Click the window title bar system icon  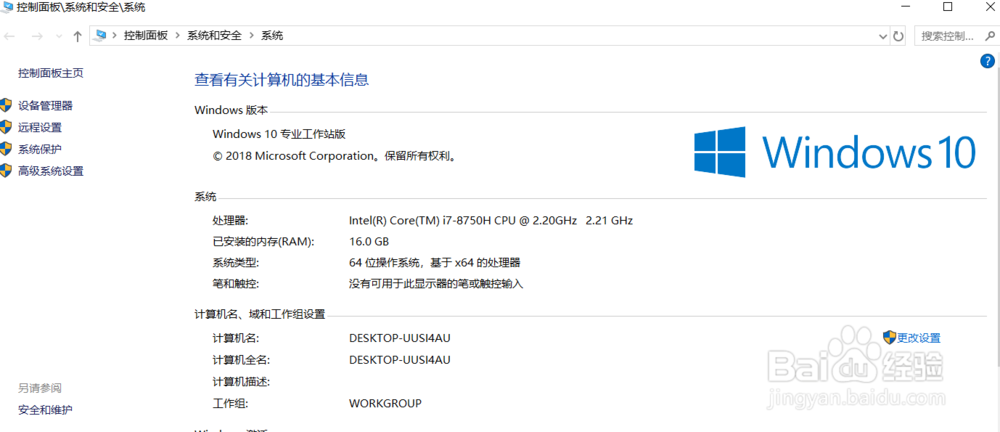[7, 8]
